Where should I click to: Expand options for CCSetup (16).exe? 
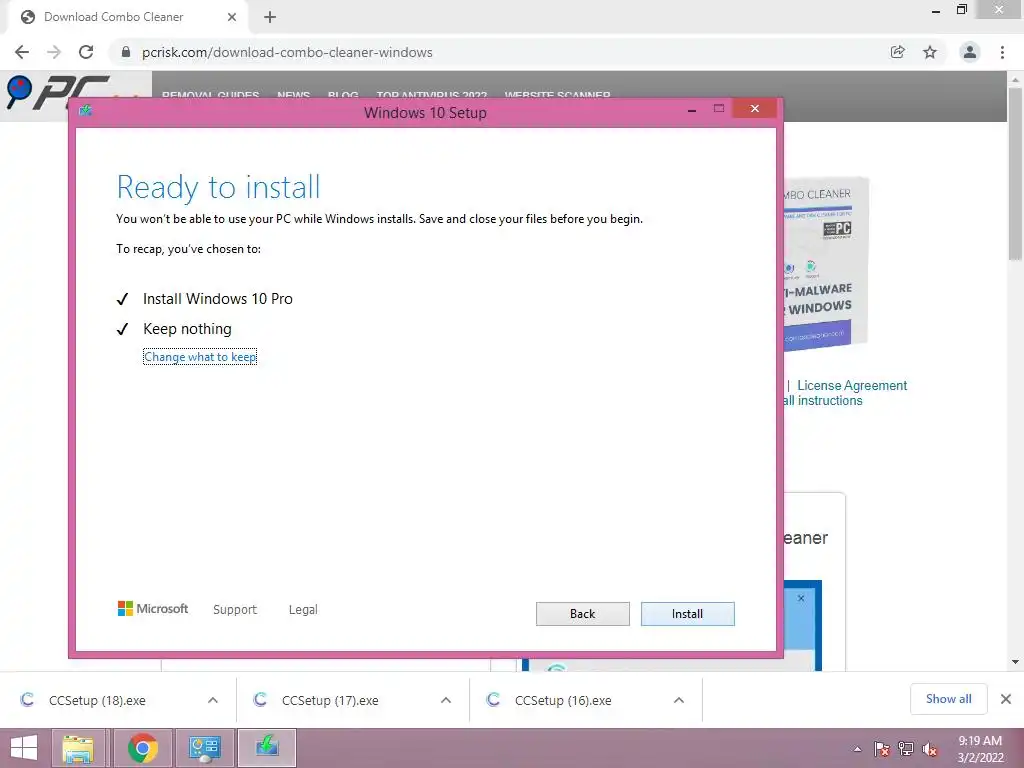point(679,700)
